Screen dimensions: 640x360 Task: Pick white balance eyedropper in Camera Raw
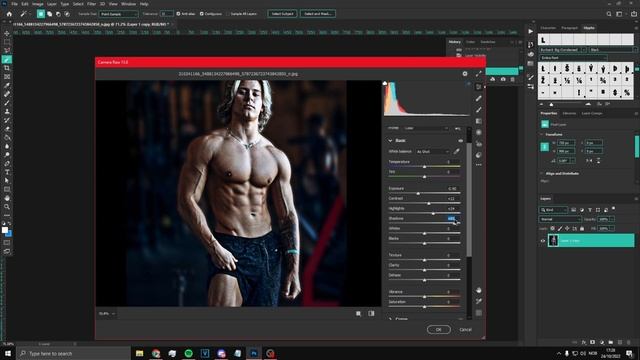point(457,151)
